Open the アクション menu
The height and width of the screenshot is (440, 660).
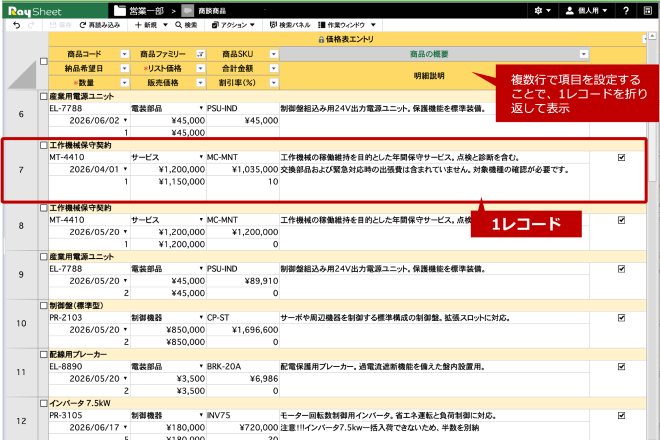coord(233,25)
